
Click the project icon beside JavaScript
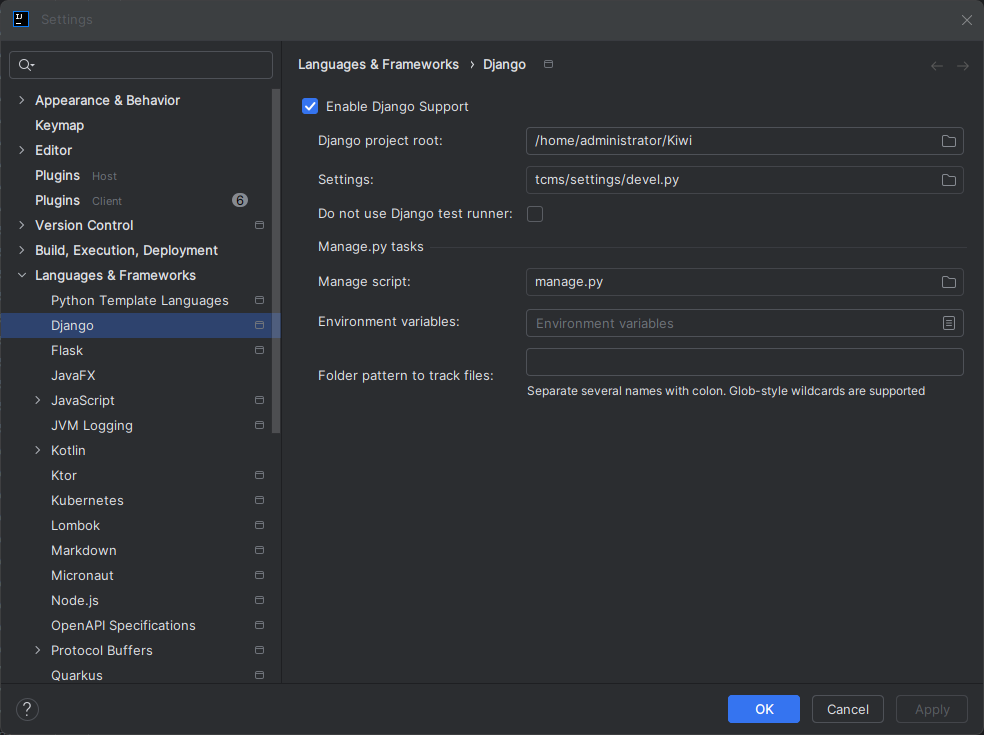point(259,400)
